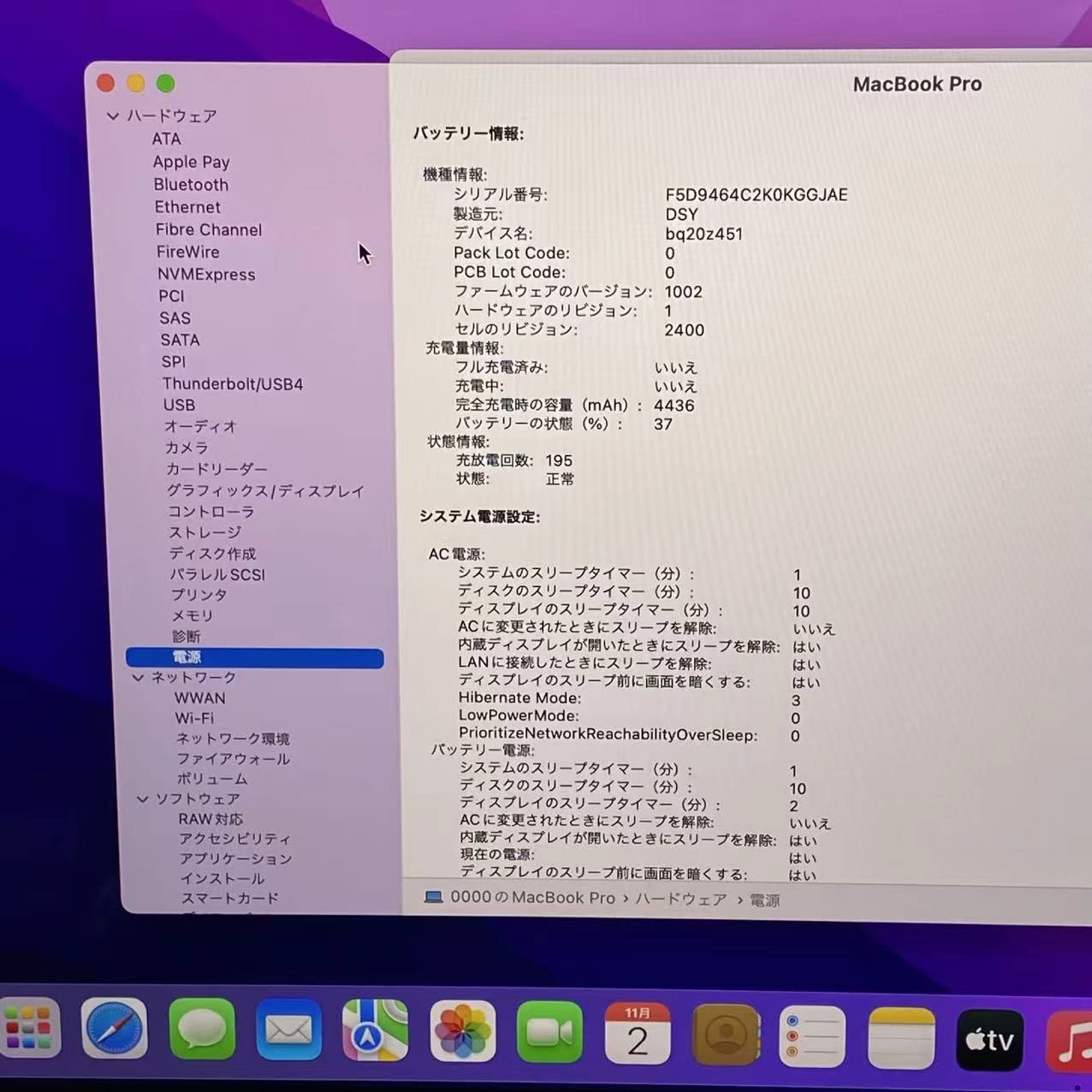Open the グラフィックス/ディスプレイ section
The height and width of the screenshot is (1092, 1092).
point(266,490)
